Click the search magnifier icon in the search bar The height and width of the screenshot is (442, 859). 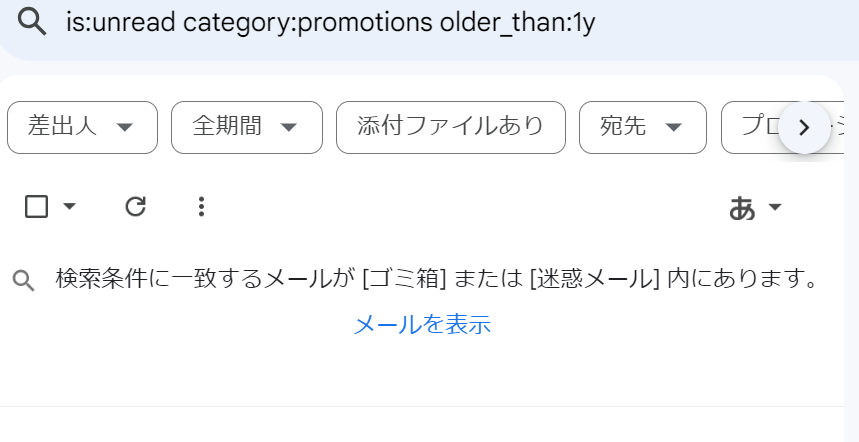(32, 23)
